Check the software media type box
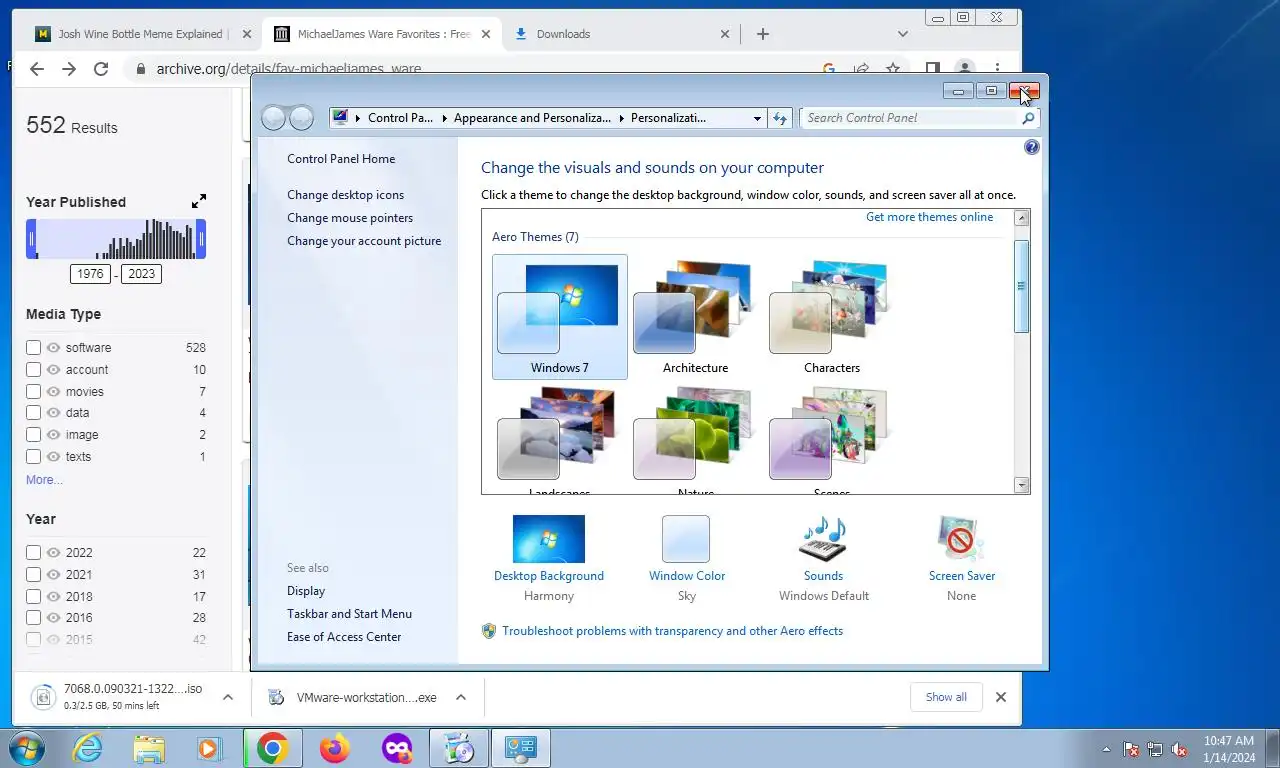Image resolution: width=1280 pixels, height=768 pixels. [x=33, y=348]
